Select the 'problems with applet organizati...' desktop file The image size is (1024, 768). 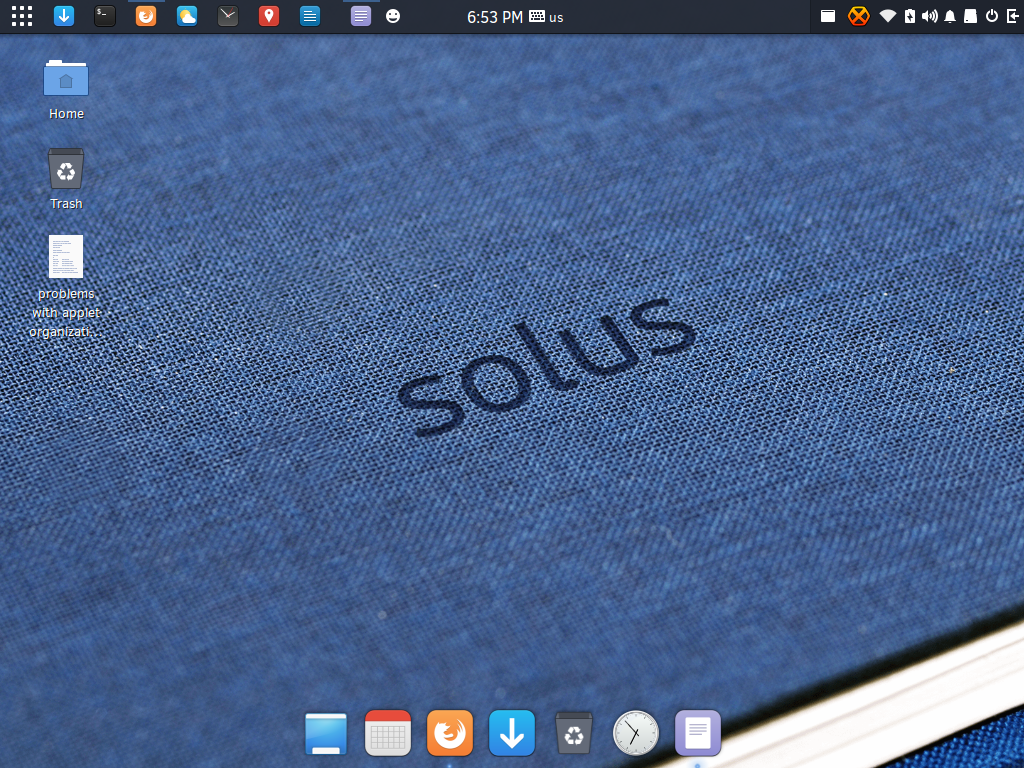coord(66,287)
